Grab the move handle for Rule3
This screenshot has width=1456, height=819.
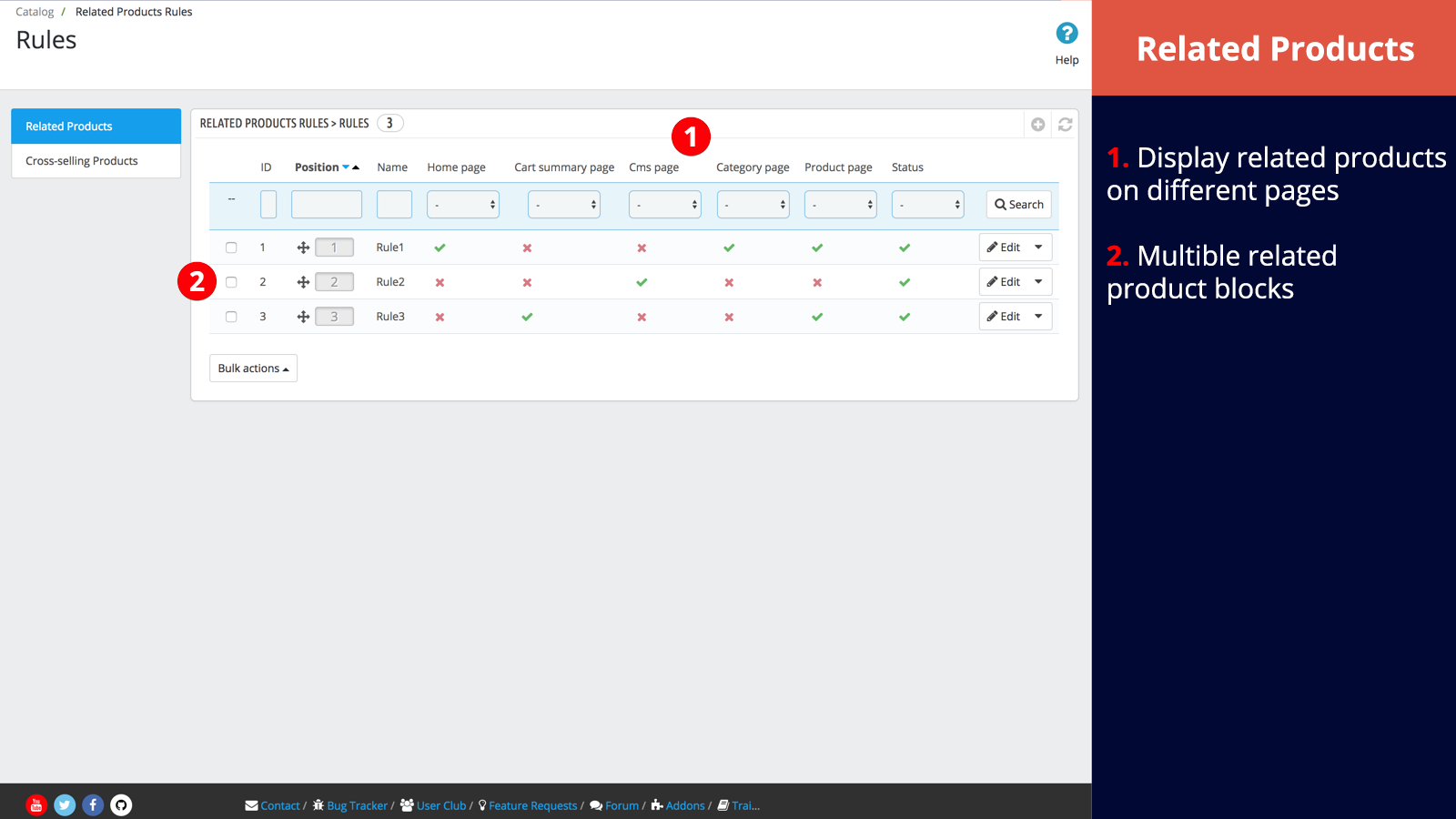303,317
